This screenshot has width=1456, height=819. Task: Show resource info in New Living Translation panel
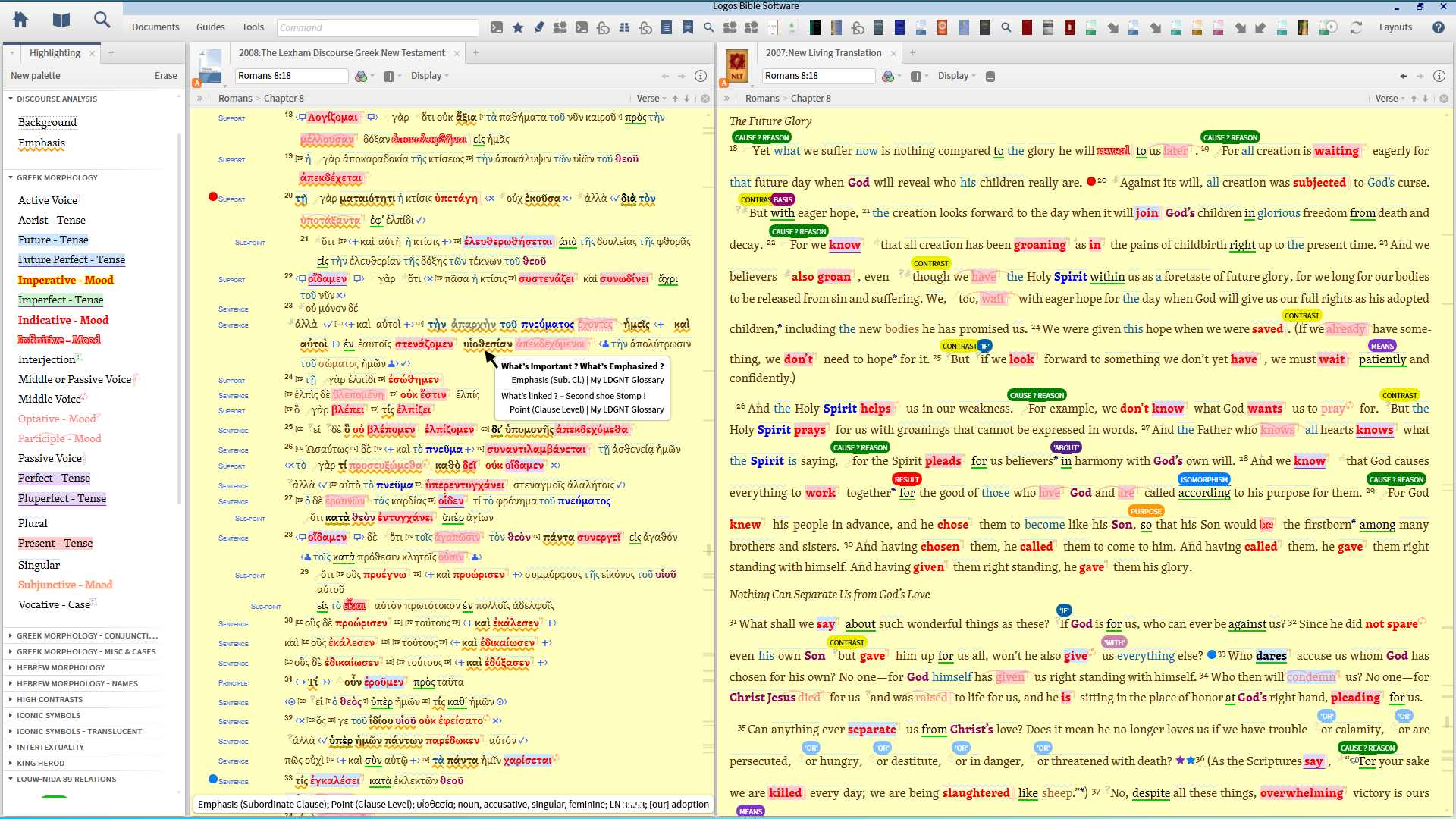pos(1439,76)
